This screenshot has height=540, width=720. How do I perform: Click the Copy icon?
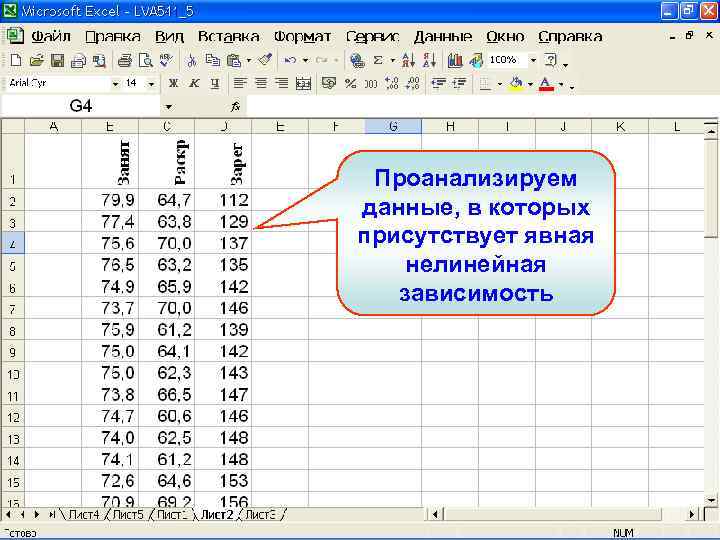pos(213,60)
